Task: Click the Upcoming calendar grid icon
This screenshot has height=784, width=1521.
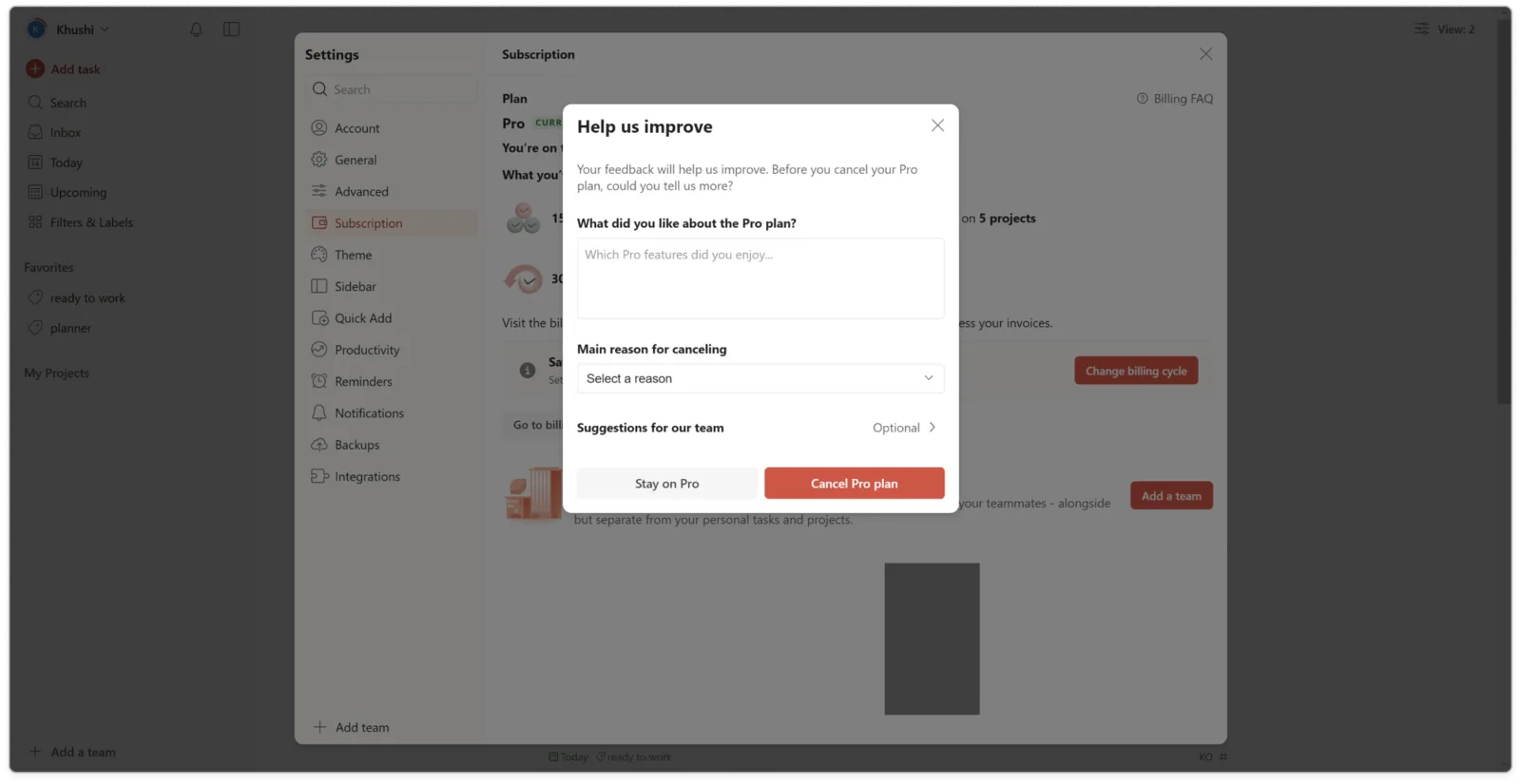Action: pyautogui.click(x=35, y=192)
